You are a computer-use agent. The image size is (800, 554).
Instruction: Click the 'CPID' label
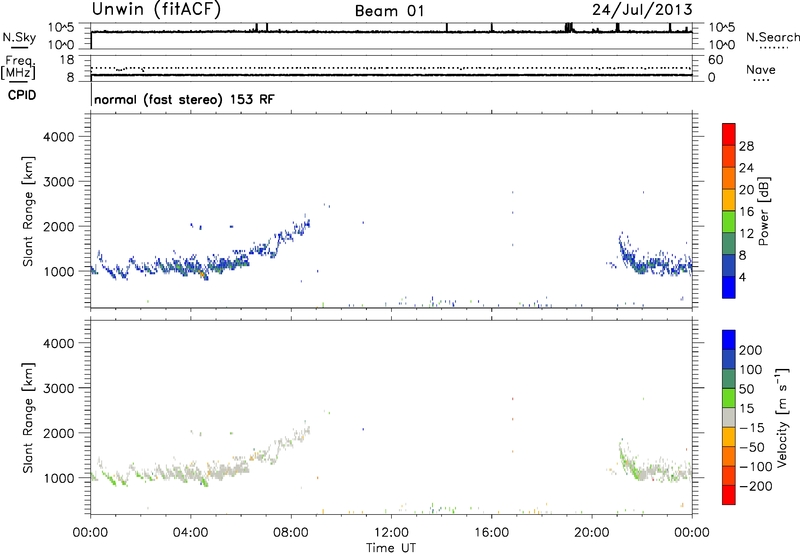22,95
